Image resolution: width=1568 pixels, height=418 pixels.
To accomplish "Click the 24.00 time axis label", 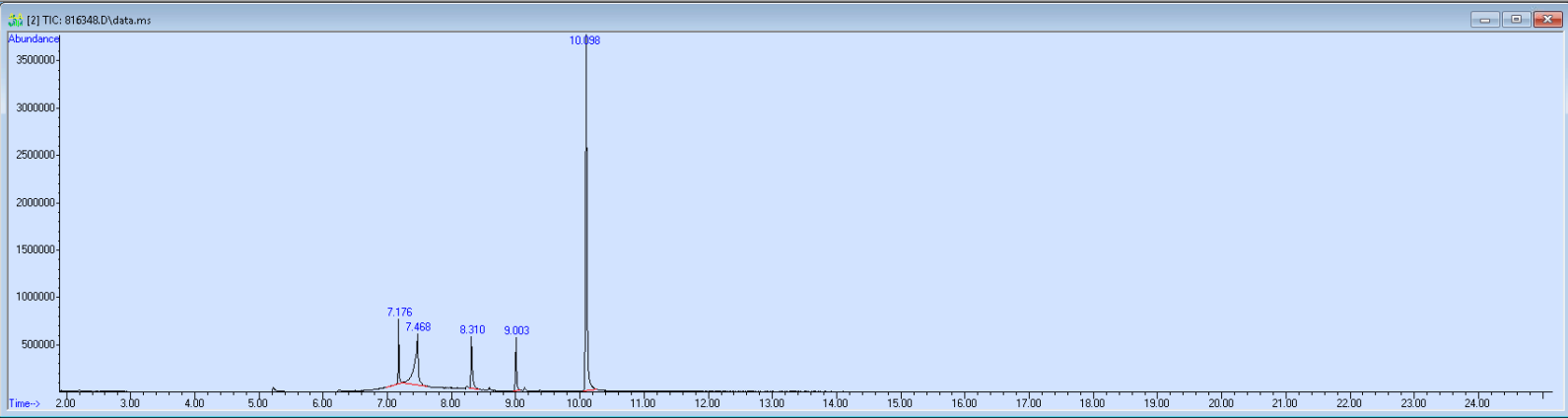I will coord(1476,403).
